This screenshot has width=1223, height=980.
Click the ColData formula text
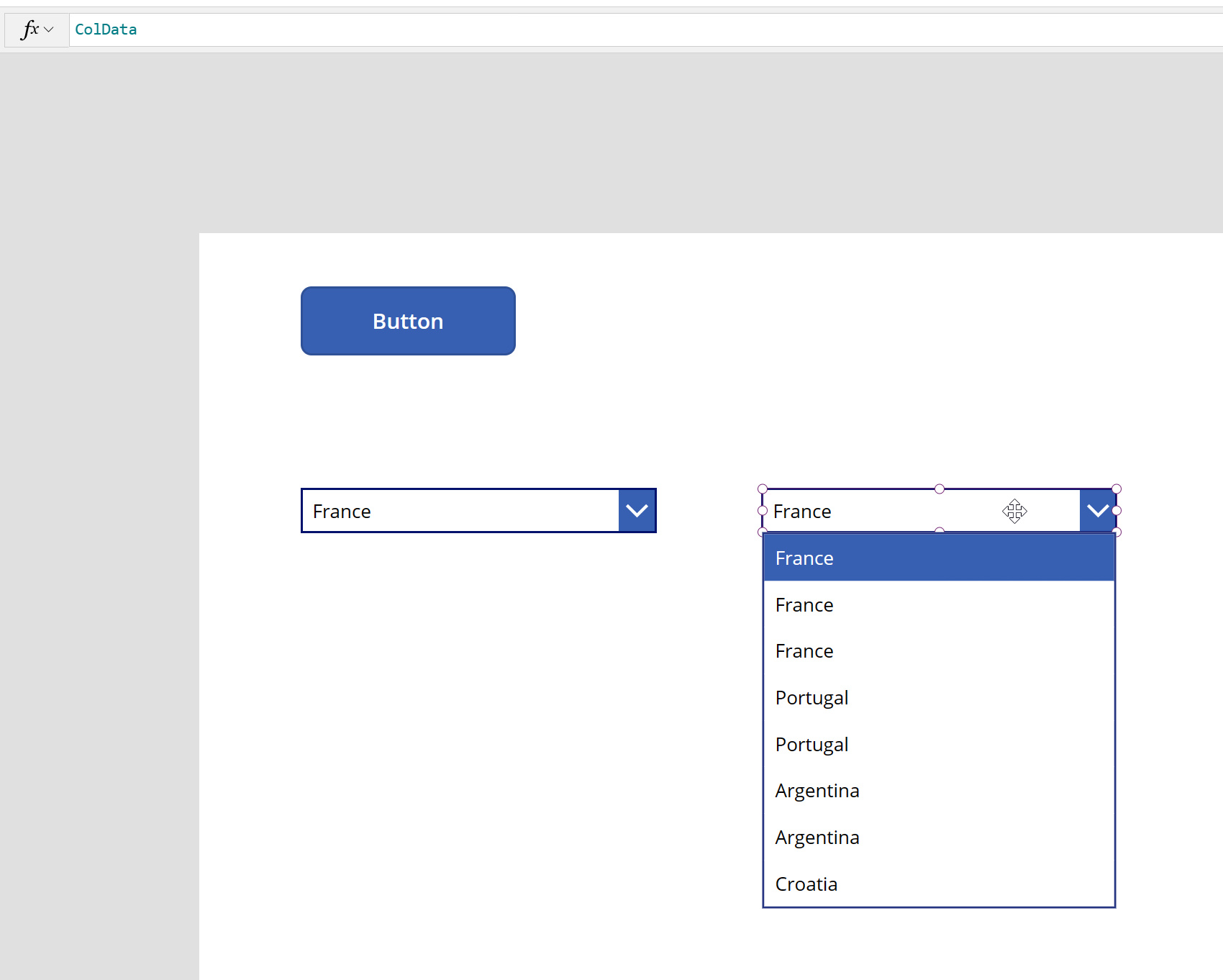105,30
